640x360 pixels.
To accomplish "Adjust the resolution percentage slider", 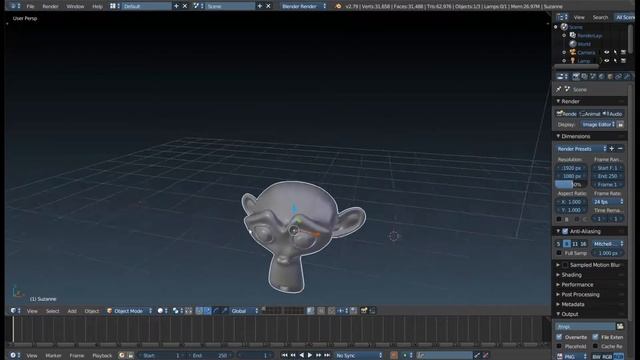I will [571, 184].
